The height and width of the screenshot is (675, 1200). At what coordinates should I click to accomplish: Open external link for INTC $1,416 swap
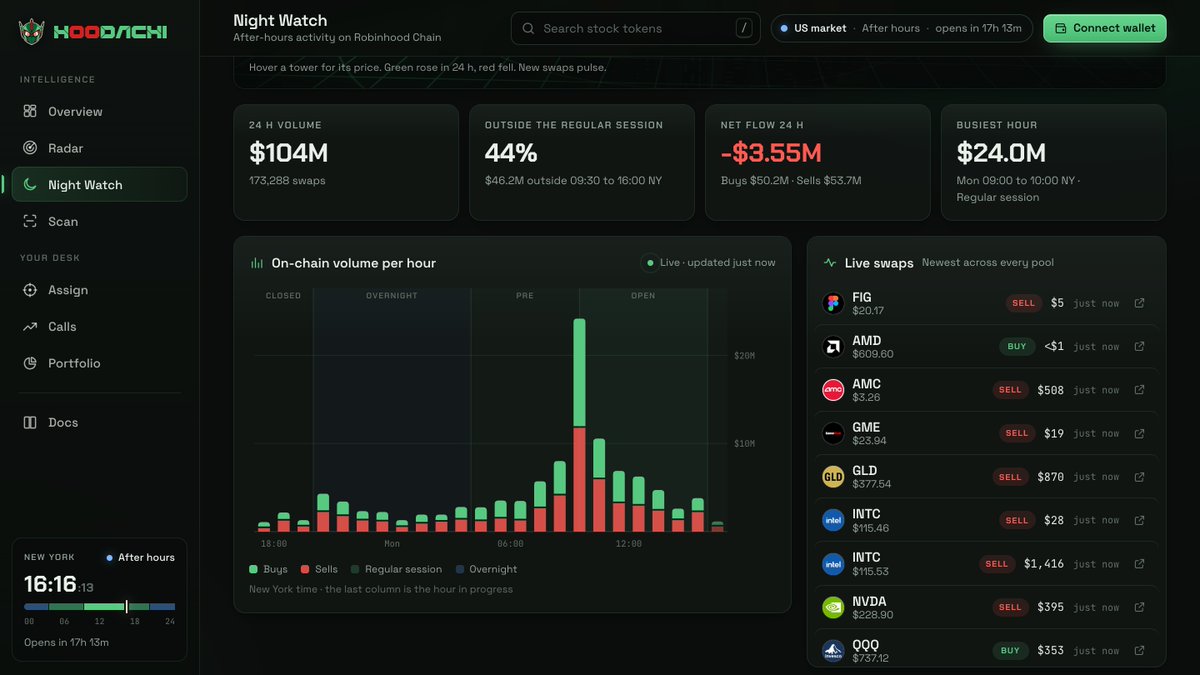coord(1139,564)
